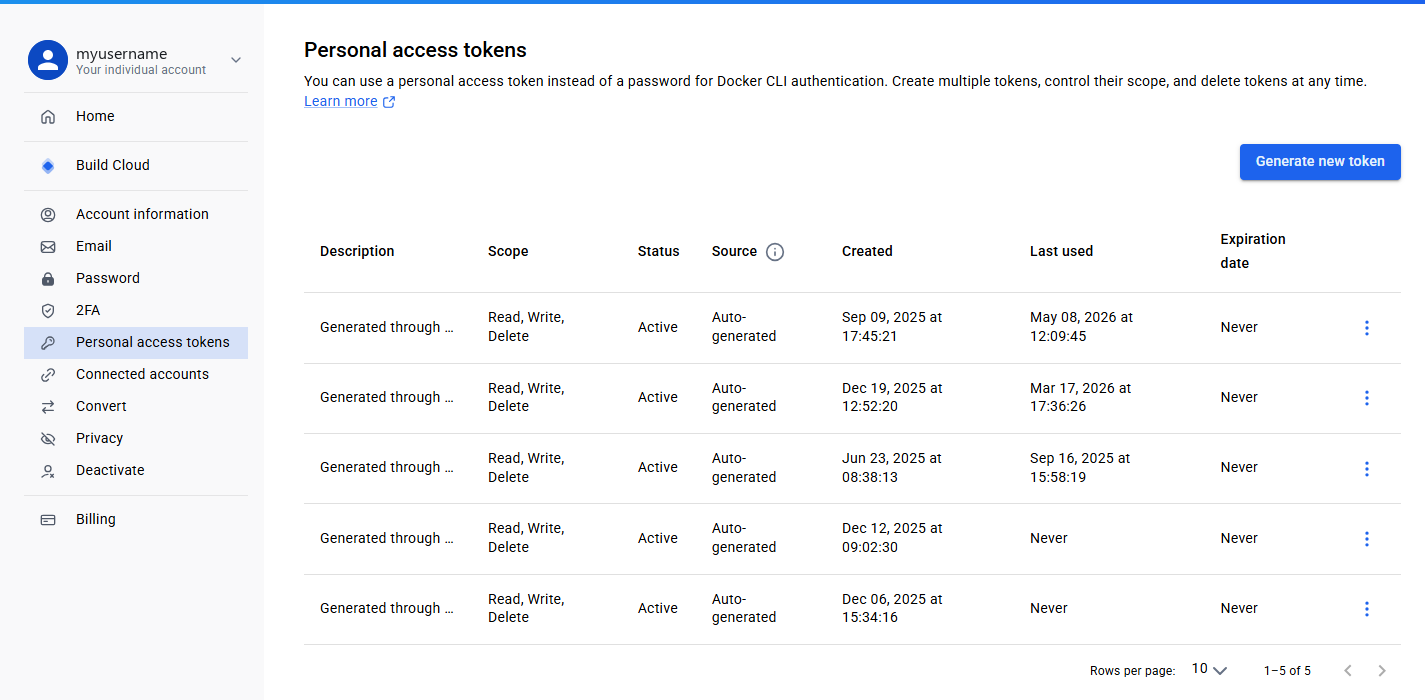Expand the myusername account switcher chevron
Image resolution: width=1425 pixels, height=700 pixels.
(x=236, y=60)
